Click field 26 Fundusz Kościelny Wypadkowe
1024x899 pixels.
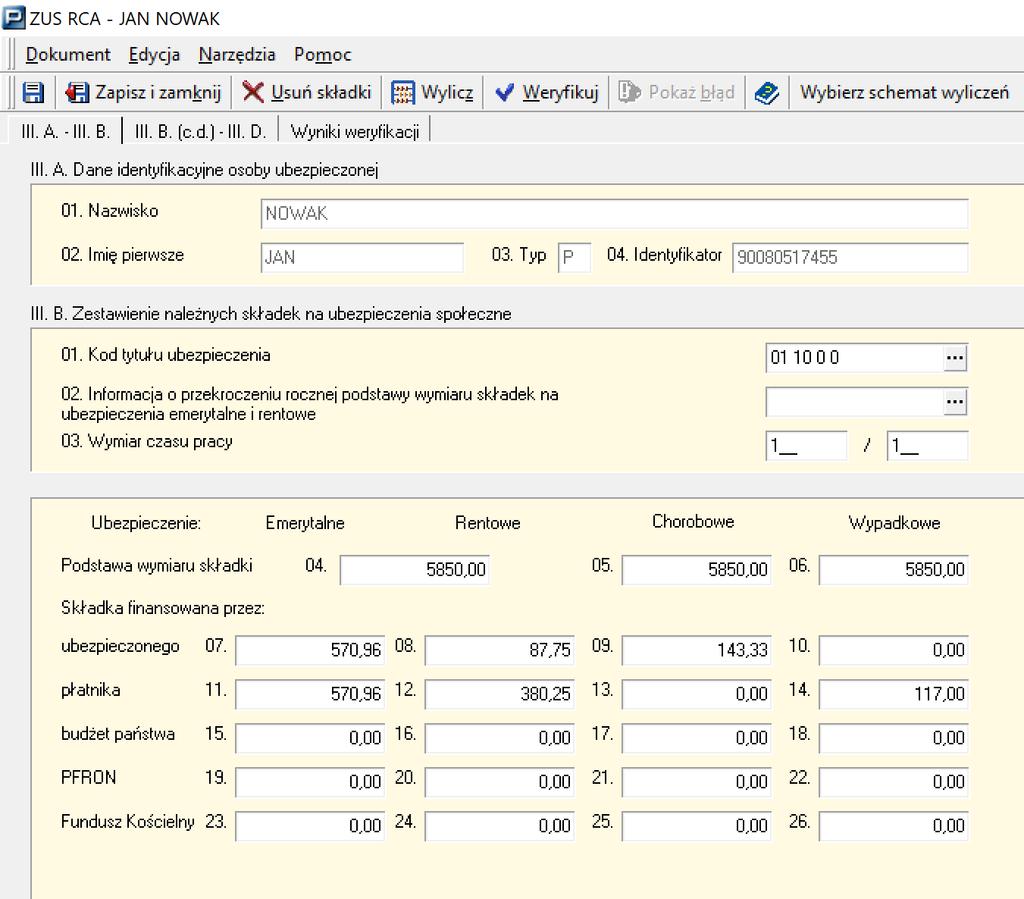click(x=893, y=825)
